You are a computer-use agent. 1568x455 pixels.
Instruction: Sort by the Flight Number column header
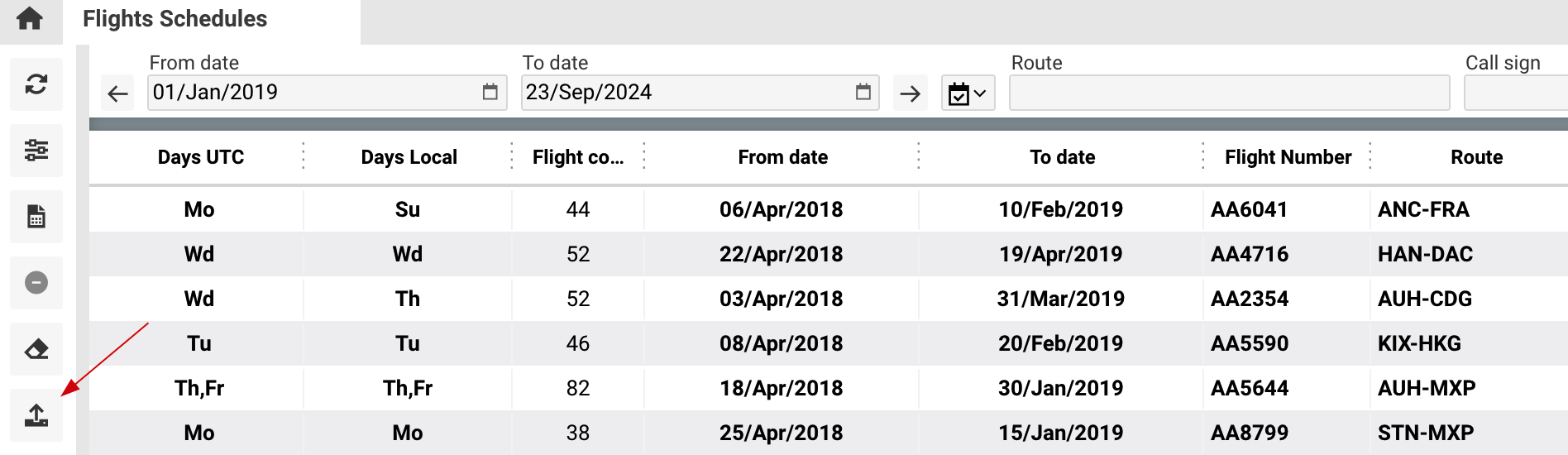[x=1288, y=157]
